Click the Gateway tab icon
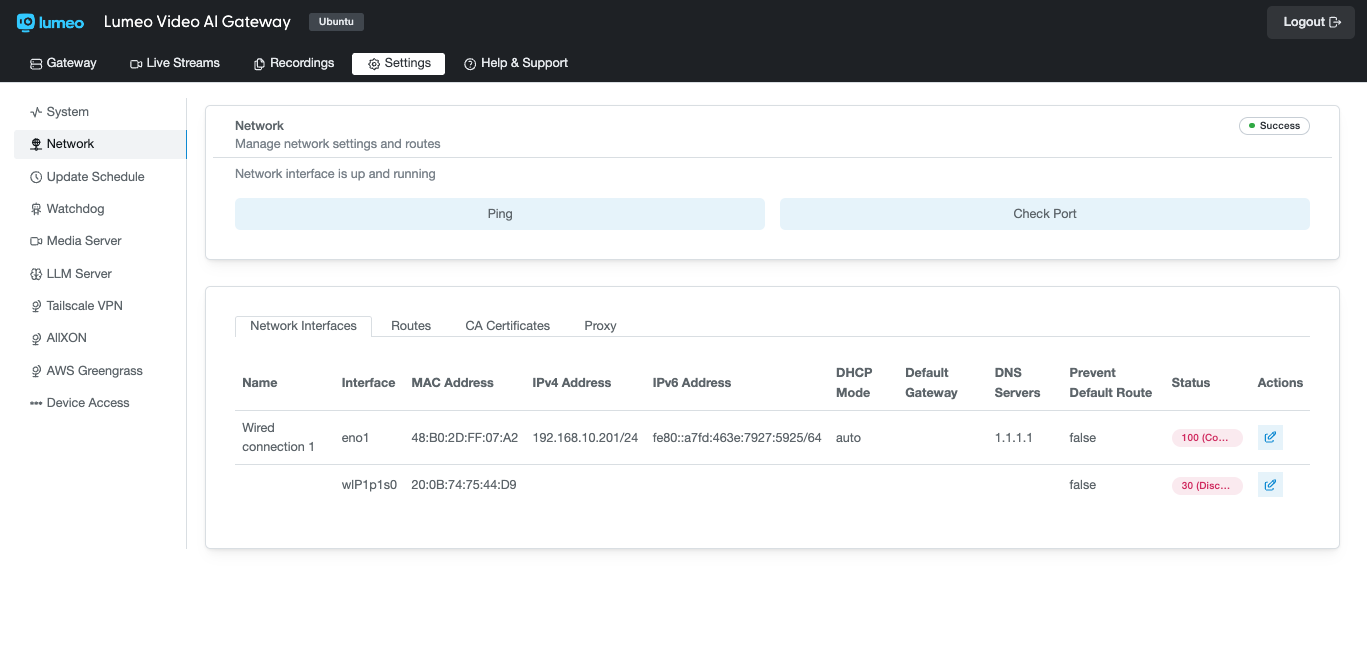This screenshot has height=650, width=1367. coord(36,63)
